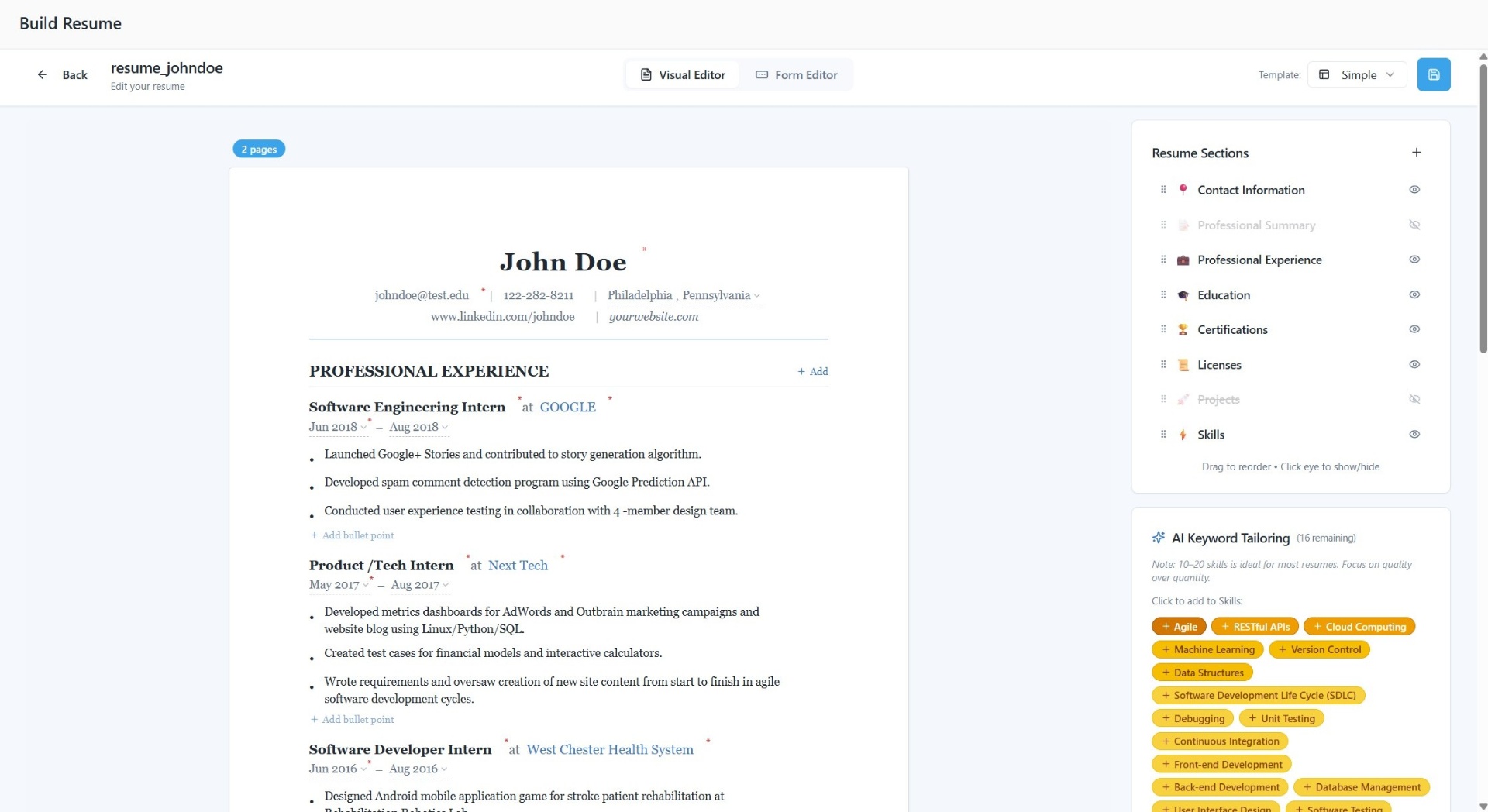
Task: Click drag handle for Licenses section
Action: point(1162,364)
